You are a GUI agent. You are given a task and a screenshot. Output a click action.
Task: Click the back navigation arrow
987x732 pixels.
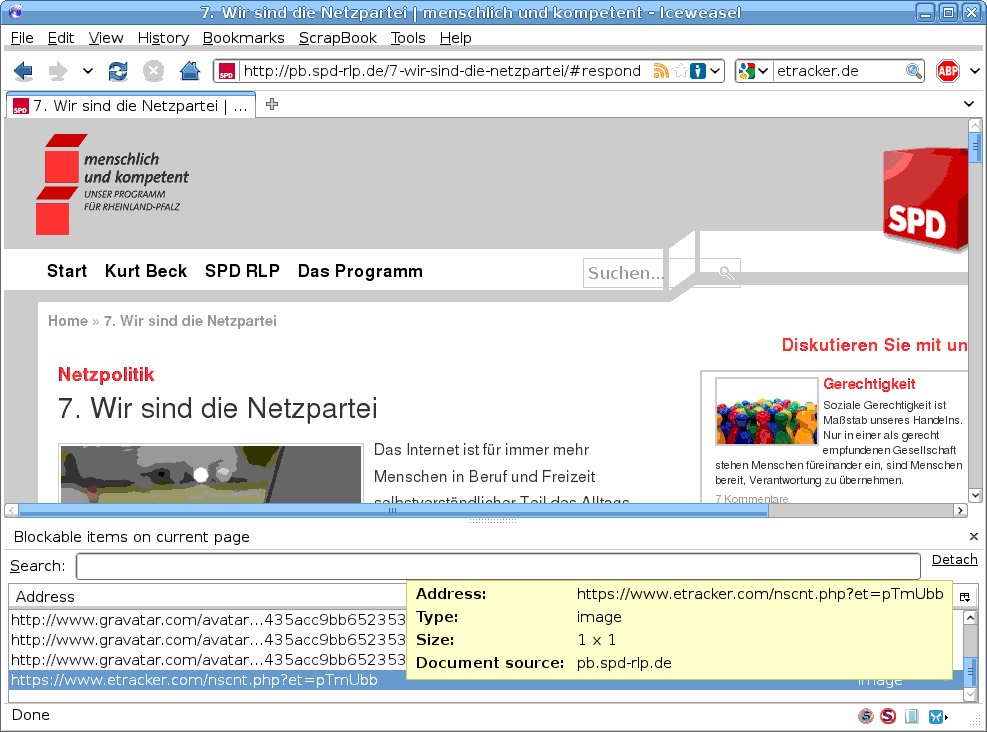click(x=24, y=71)
